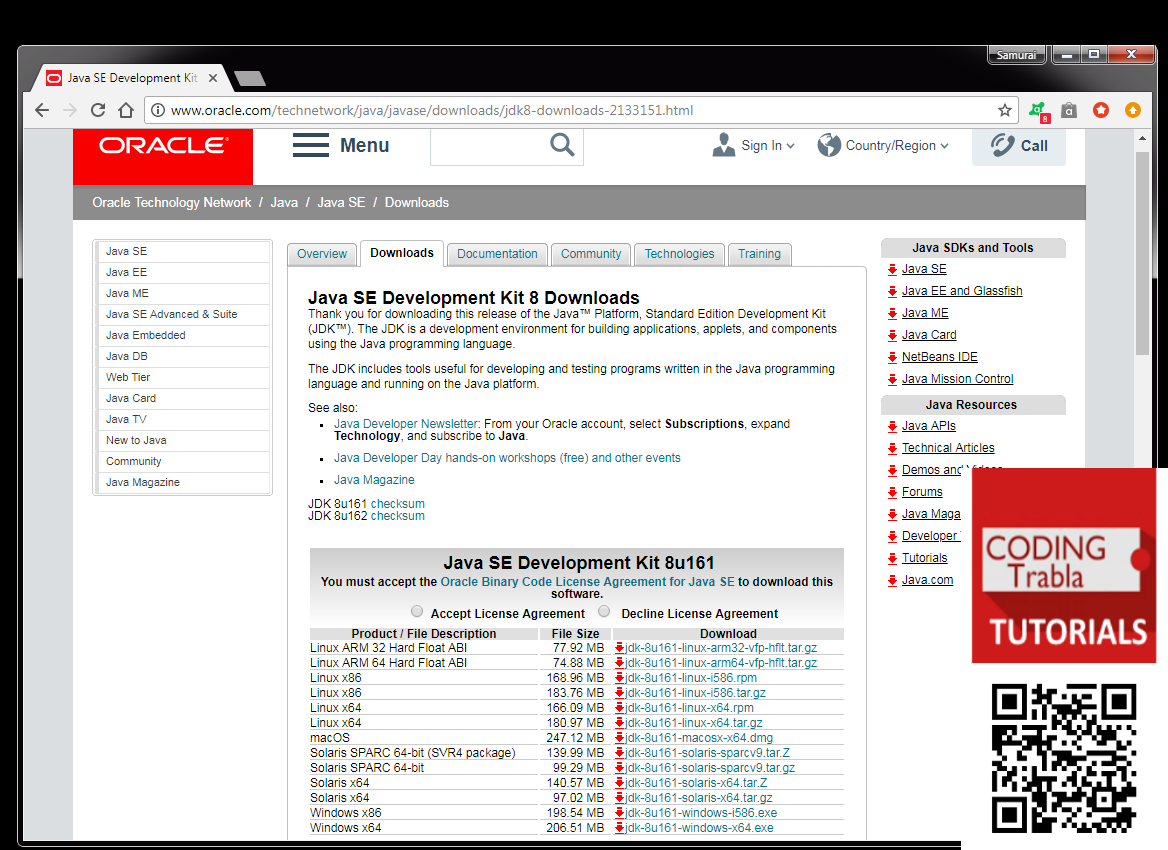Click red arrow icon next to Tutorials
The image size is (1168, 850).
892,559
